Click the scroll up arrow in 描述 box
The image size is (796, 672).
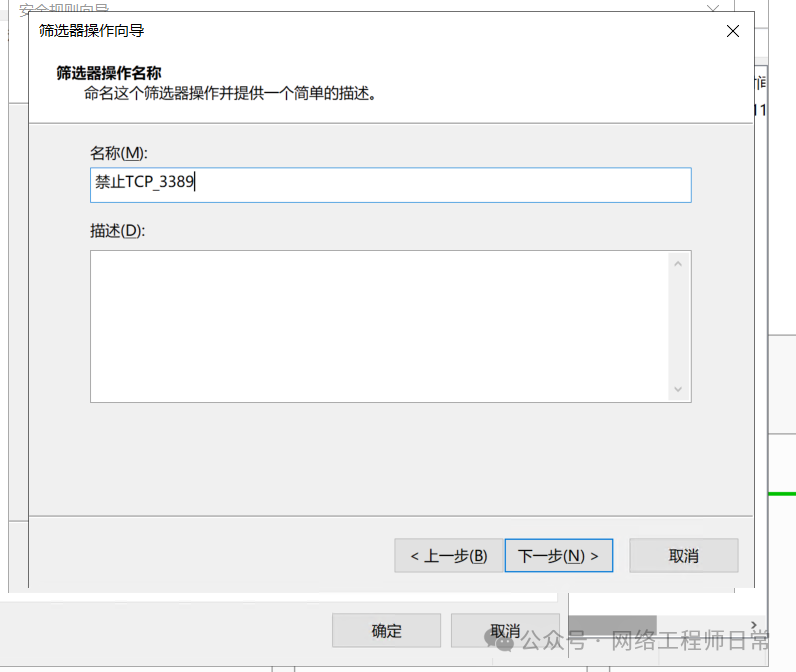tap(678, 264)
